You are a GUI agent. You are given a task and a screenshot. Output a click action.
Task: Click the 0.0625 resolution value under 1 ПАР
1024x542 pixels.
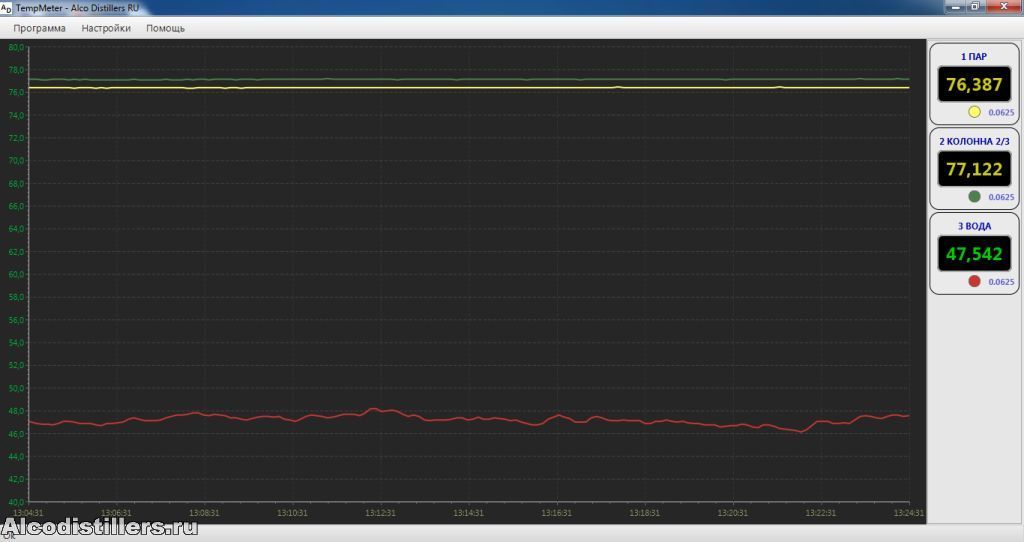pos(1000,113)
